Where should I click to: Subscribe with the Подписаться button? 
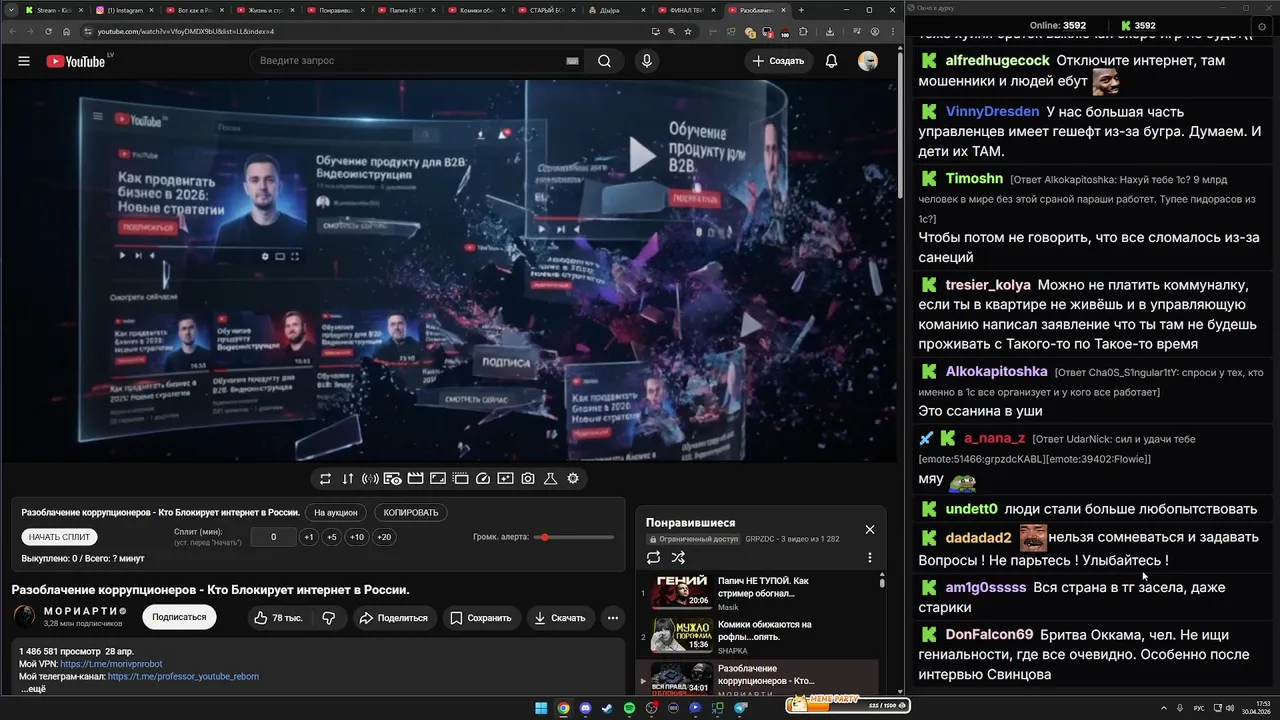point(179,618)
